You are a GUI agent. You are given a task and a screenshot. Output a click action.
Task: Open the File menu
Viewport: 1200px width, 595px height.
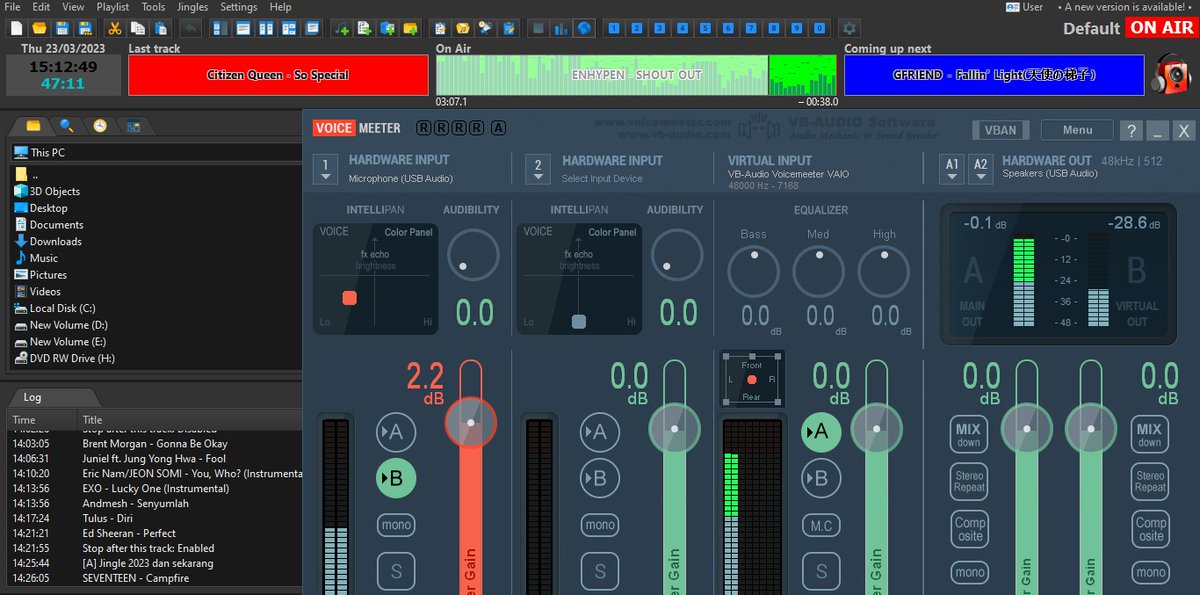pyautogui.click(x=13, y=7)
